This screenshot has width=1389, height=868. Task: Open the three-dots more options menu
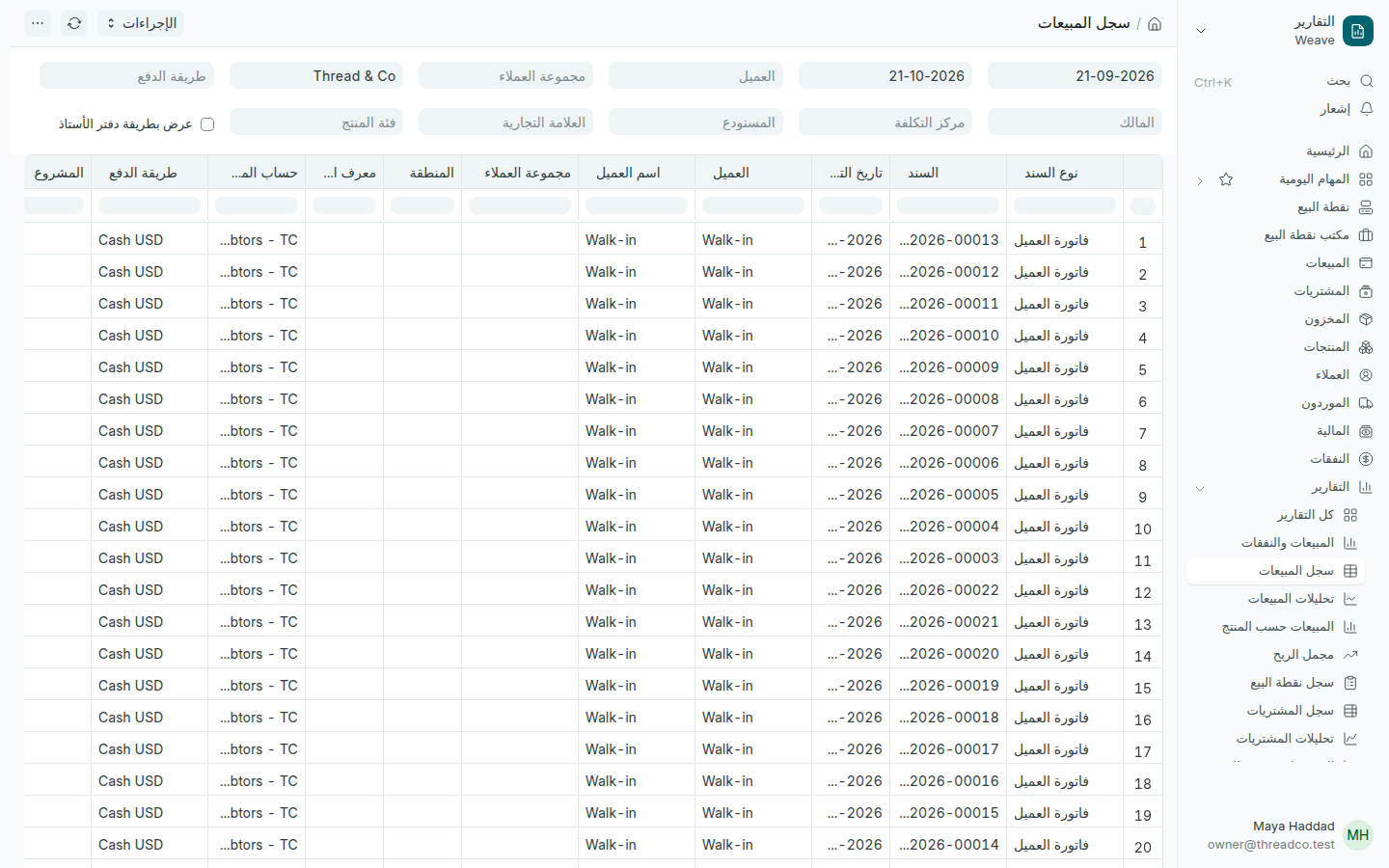(38, 23)
